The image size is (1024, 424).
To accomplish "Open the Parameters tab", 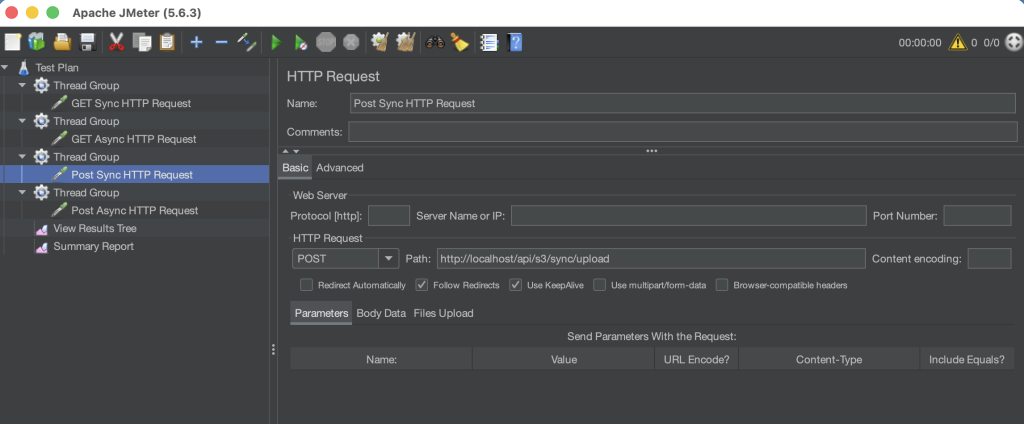I will pyautogui.click(x=321, y=313).
